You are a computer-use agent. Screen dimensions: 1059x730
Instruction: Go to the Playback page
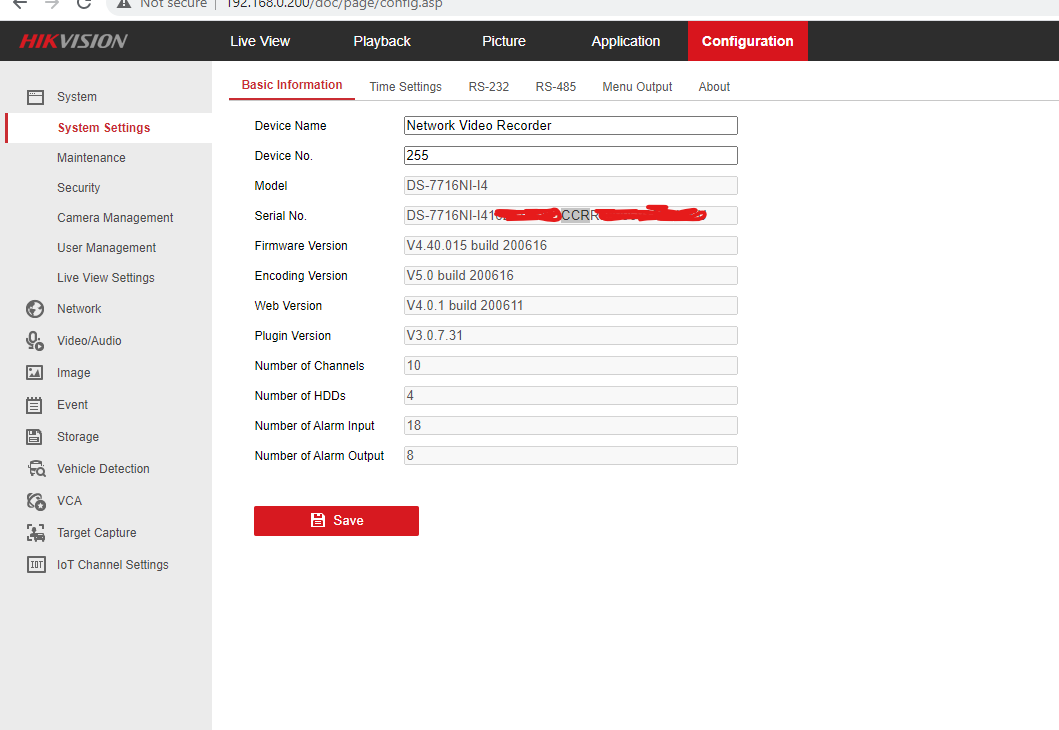point(382,41)
